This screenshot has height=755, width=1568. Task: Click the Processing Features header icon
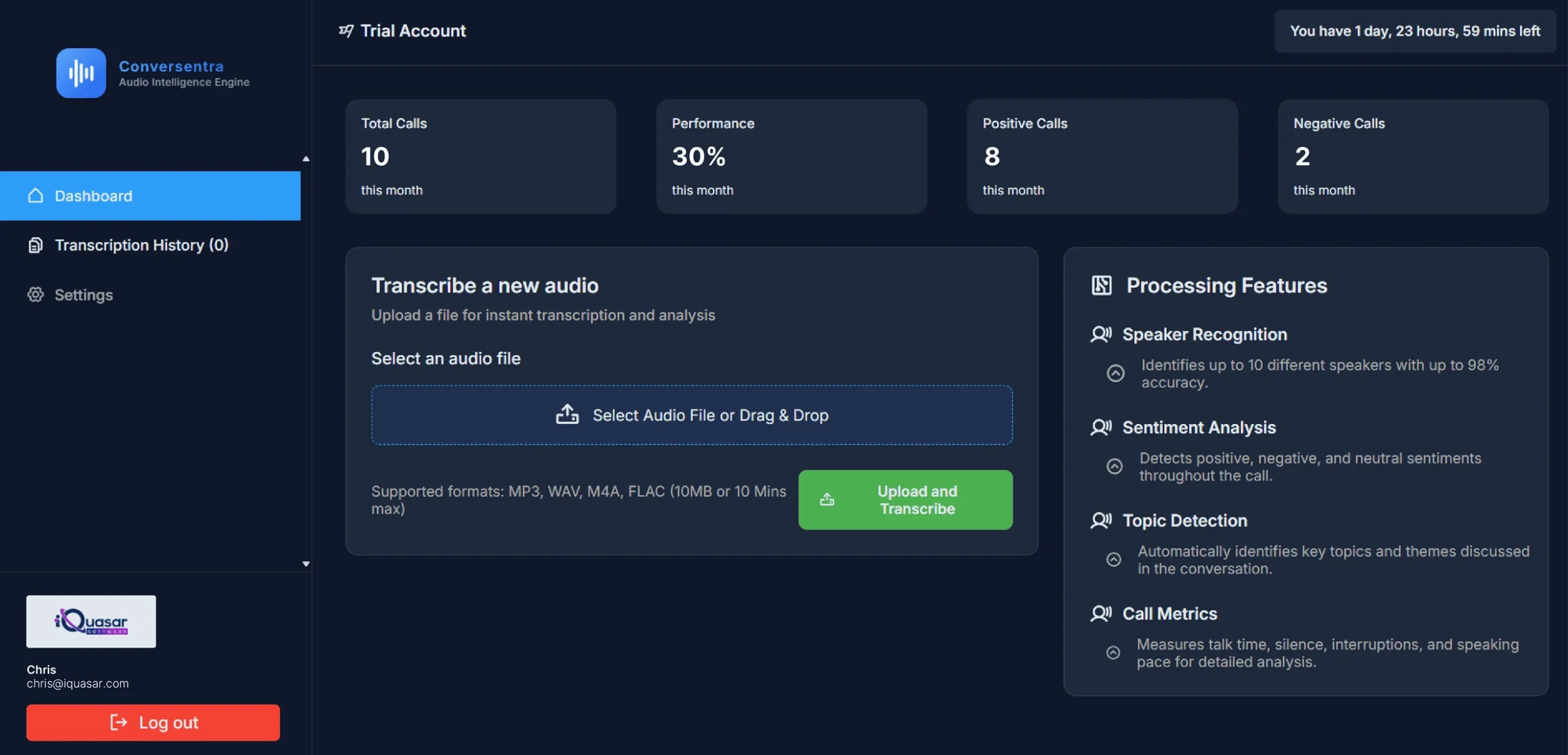pos(1101,285)
